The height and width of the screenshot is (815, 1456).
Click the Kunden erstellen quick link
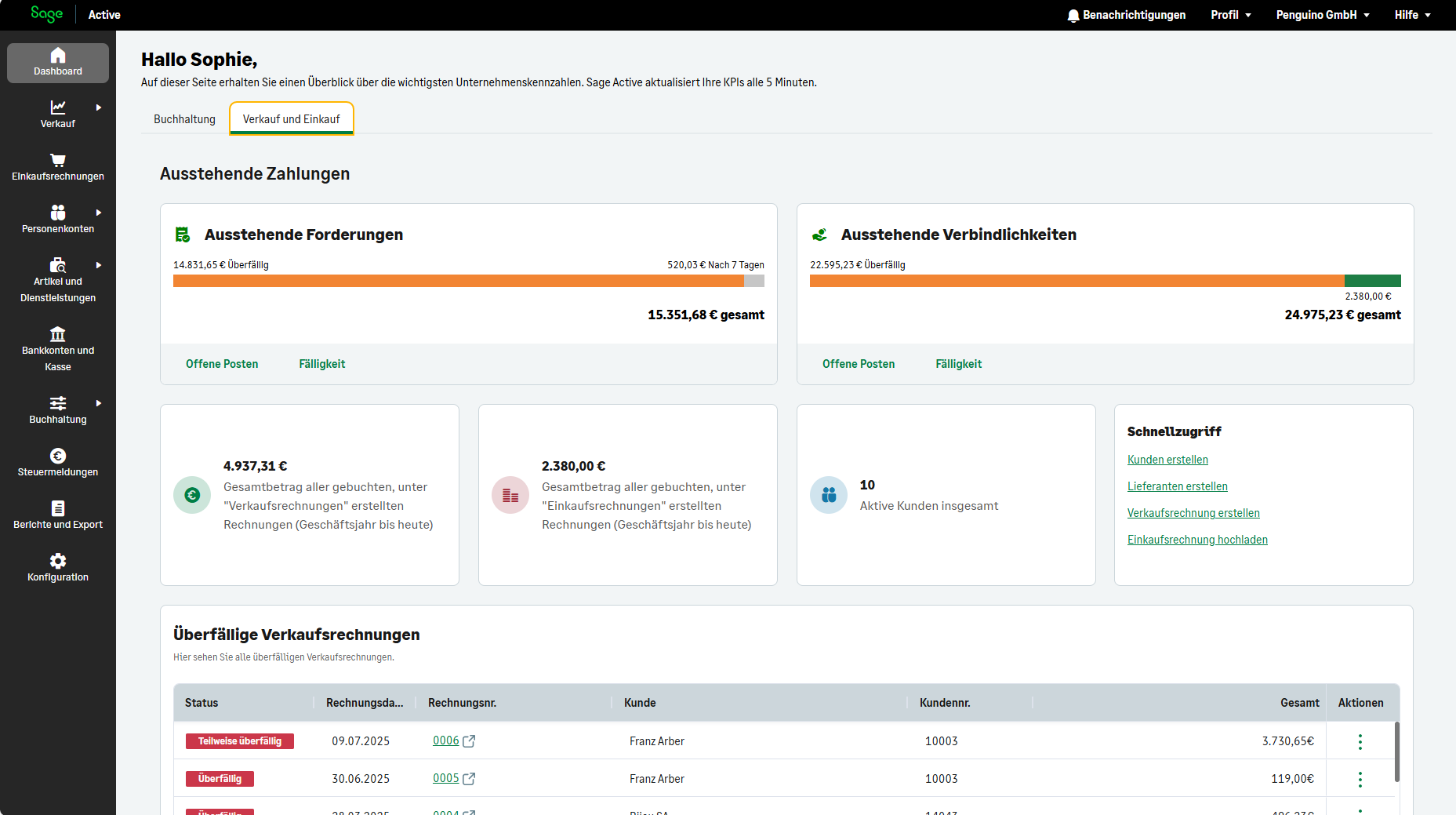[1167, 460]
